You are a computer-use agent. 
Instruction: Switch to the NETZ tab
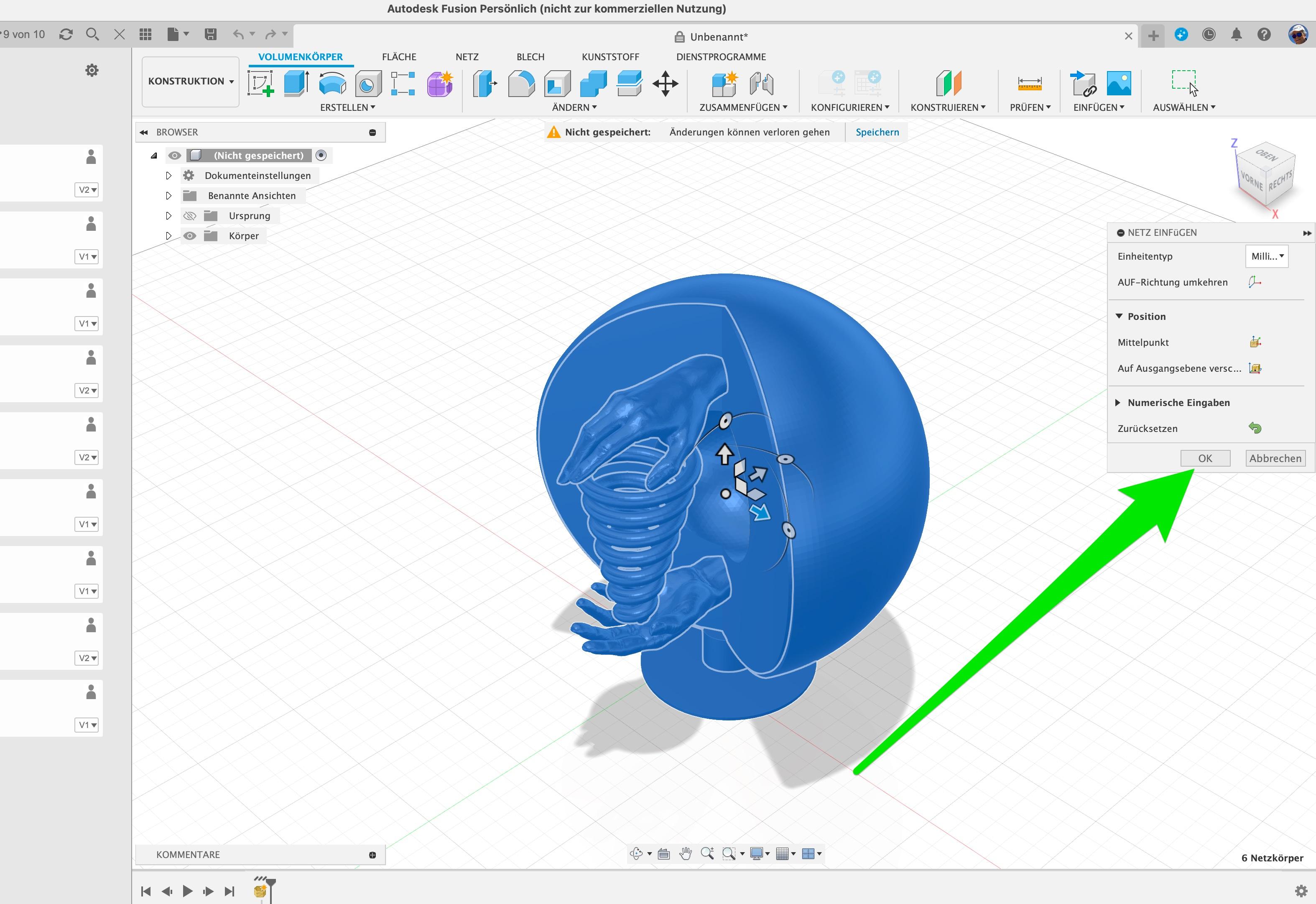point(467,56)
